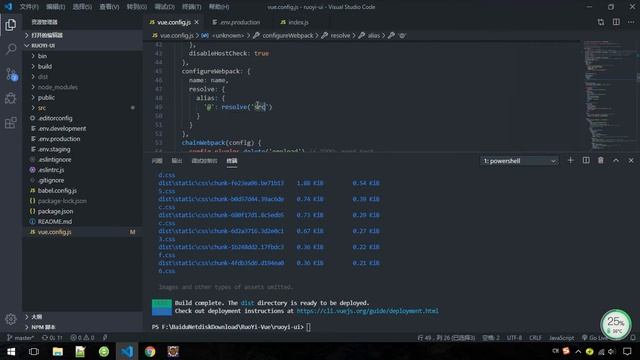The width and height of the screenshot is (640, 360).
Task: Click the Visual Studio Code taskbar icon
Action: coord(127,351)
